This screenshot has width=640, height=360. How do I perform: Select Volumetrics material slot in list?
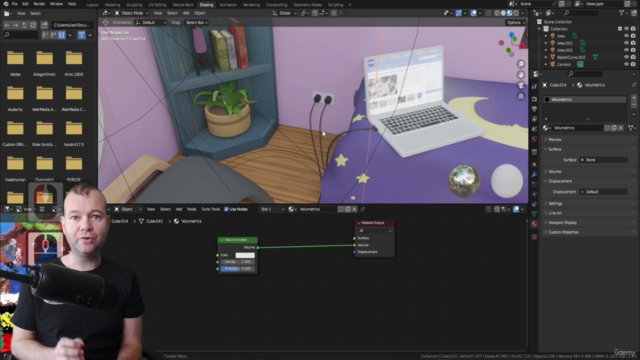pyautogui.click(x=584, y=100)
